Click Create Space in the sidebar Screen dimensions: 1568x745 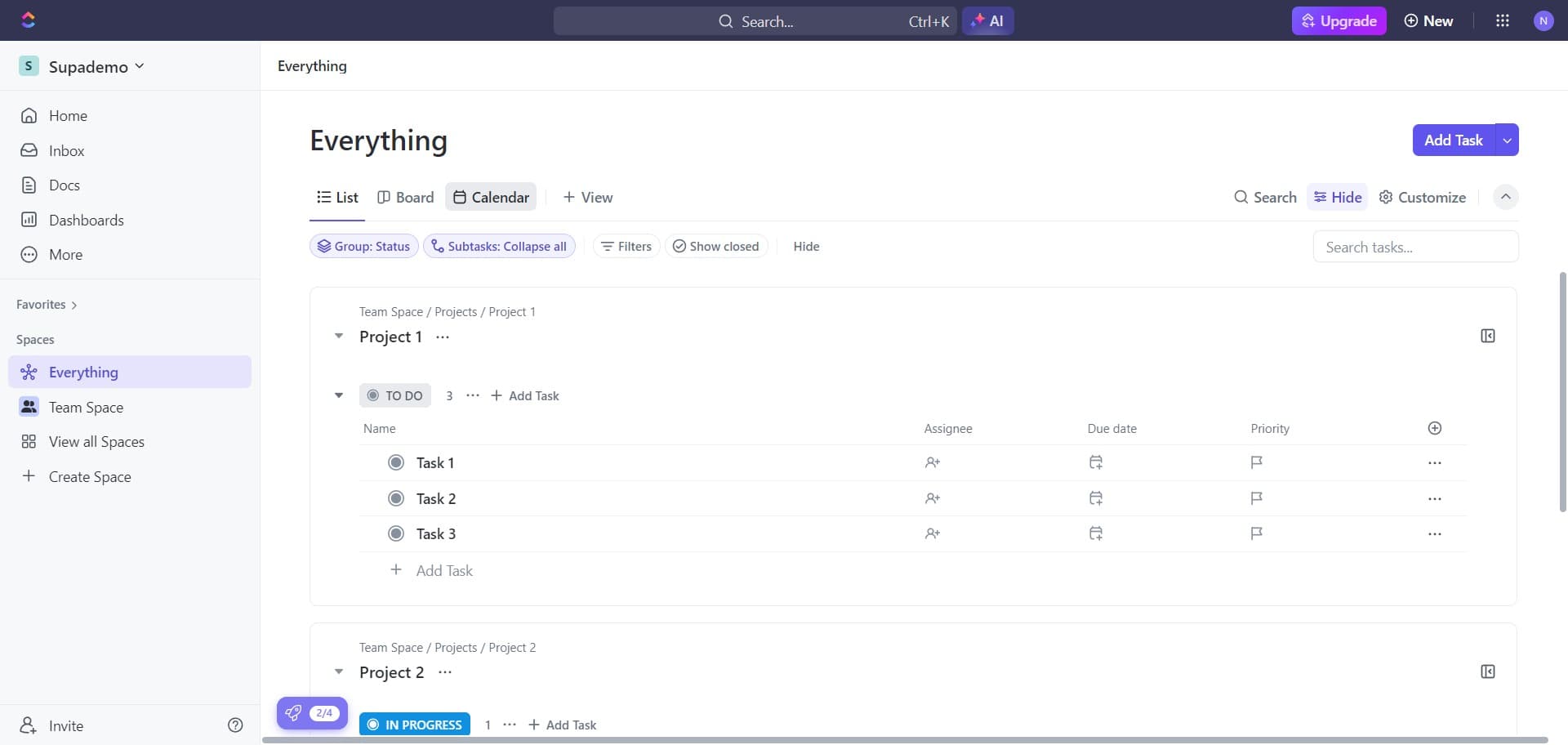[90, 476]
